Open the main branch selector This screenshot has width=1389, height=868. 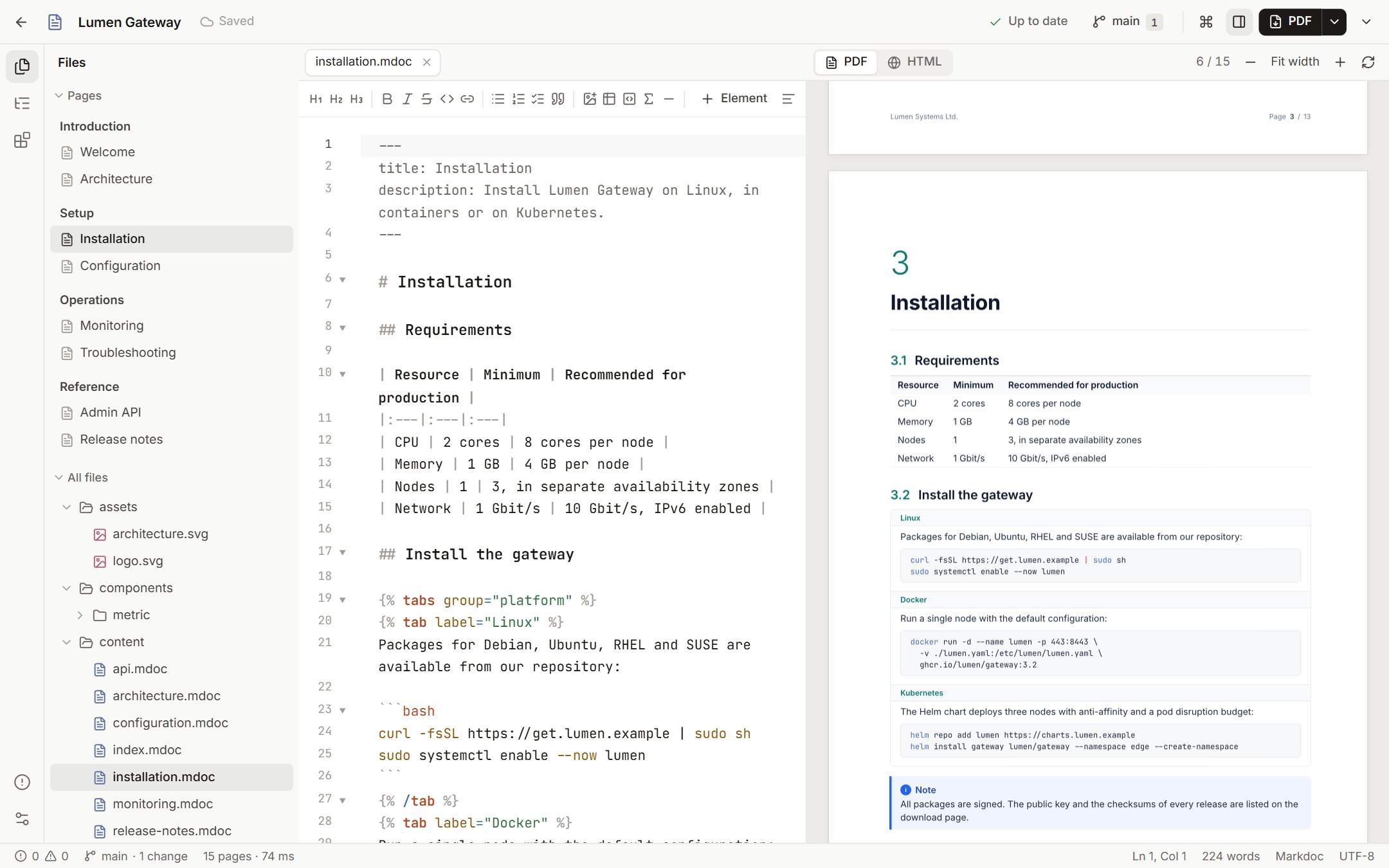[1127, 22]
